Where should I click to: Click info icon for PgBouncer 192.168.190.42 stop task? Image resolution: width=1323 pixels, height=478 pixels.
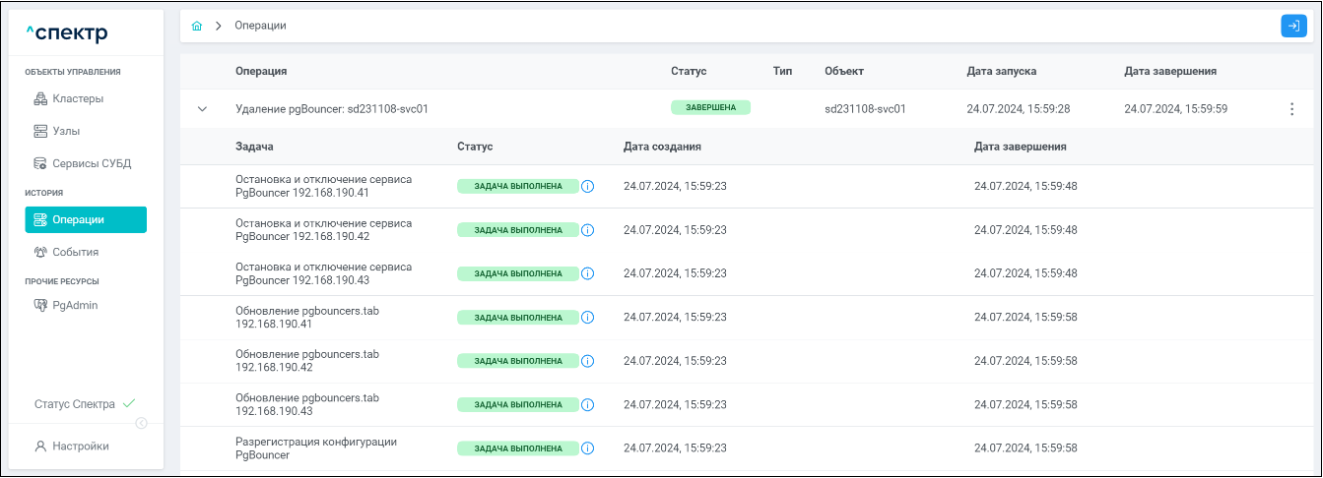588,230
